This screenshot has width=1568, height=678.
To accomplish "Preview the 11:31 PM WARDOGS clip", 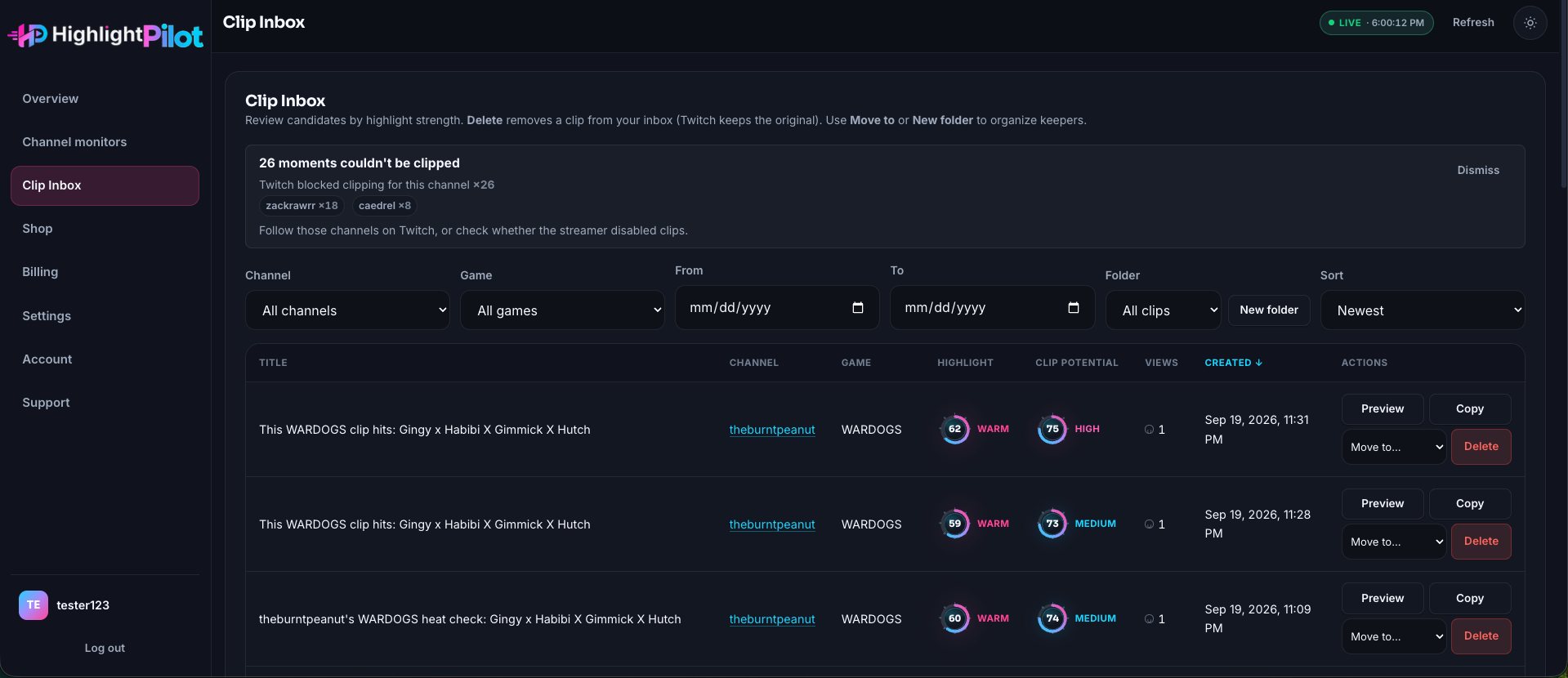I will point(1383,409).
